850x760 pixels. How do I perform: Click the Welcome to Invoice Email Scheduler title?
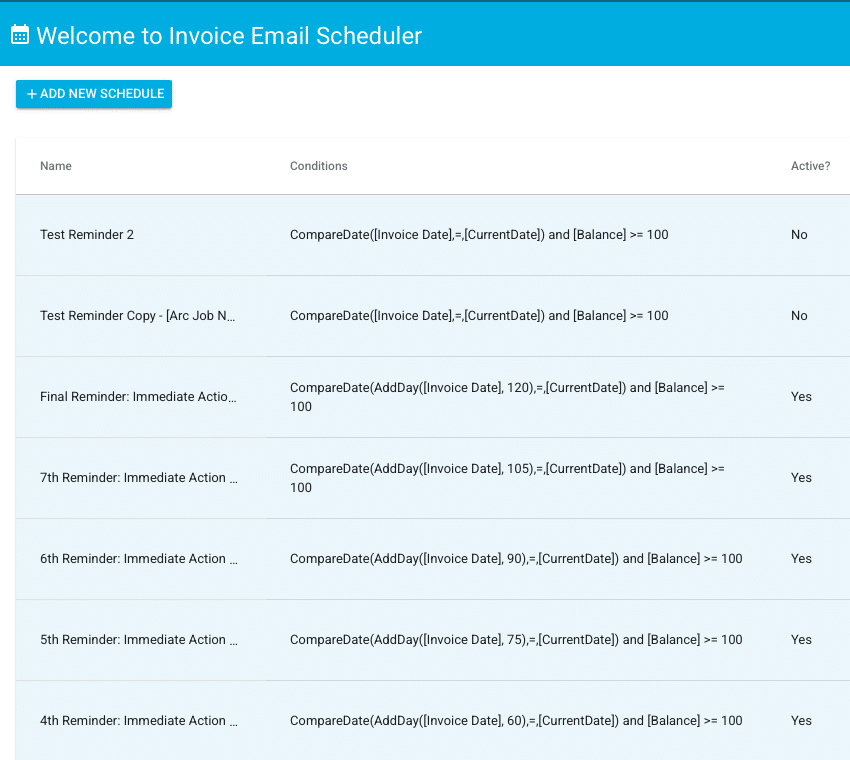pos(227,34)
